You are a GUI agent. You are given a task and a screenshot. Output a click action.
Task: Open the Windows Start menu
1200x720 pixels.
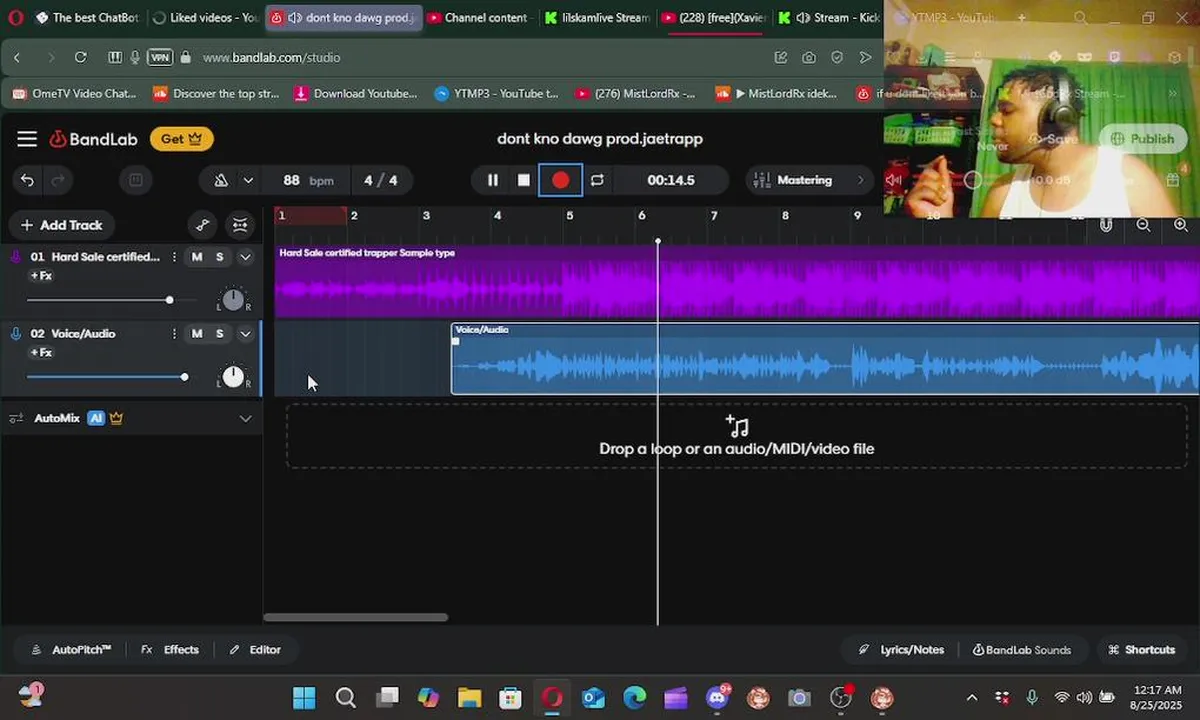[304, 697]
